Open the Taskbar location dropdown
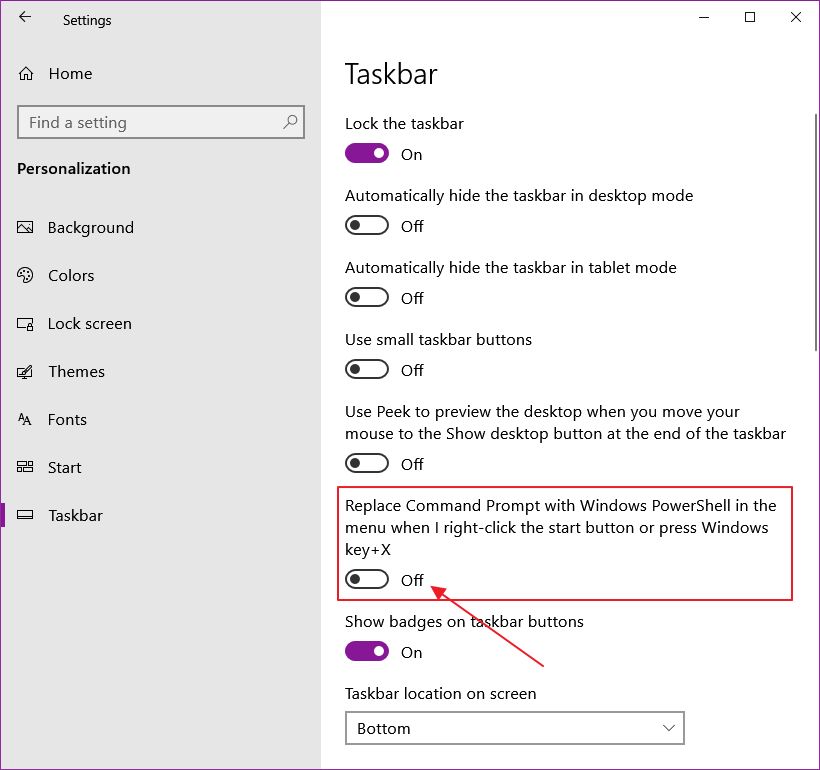This screenshot has width=820, height=770. pyautogui.click(x=515, y=728)
